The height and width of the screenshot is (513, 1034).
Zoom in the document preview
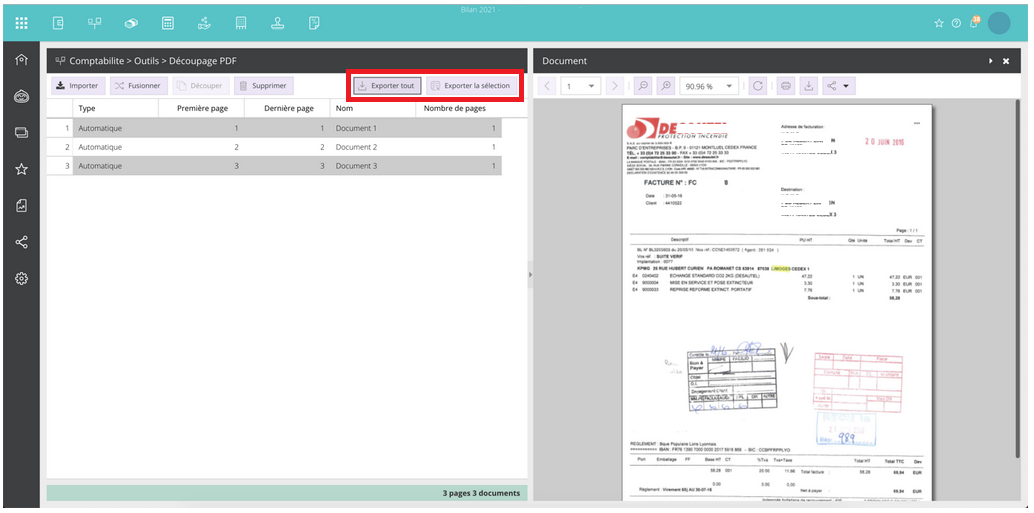[666, 86]
